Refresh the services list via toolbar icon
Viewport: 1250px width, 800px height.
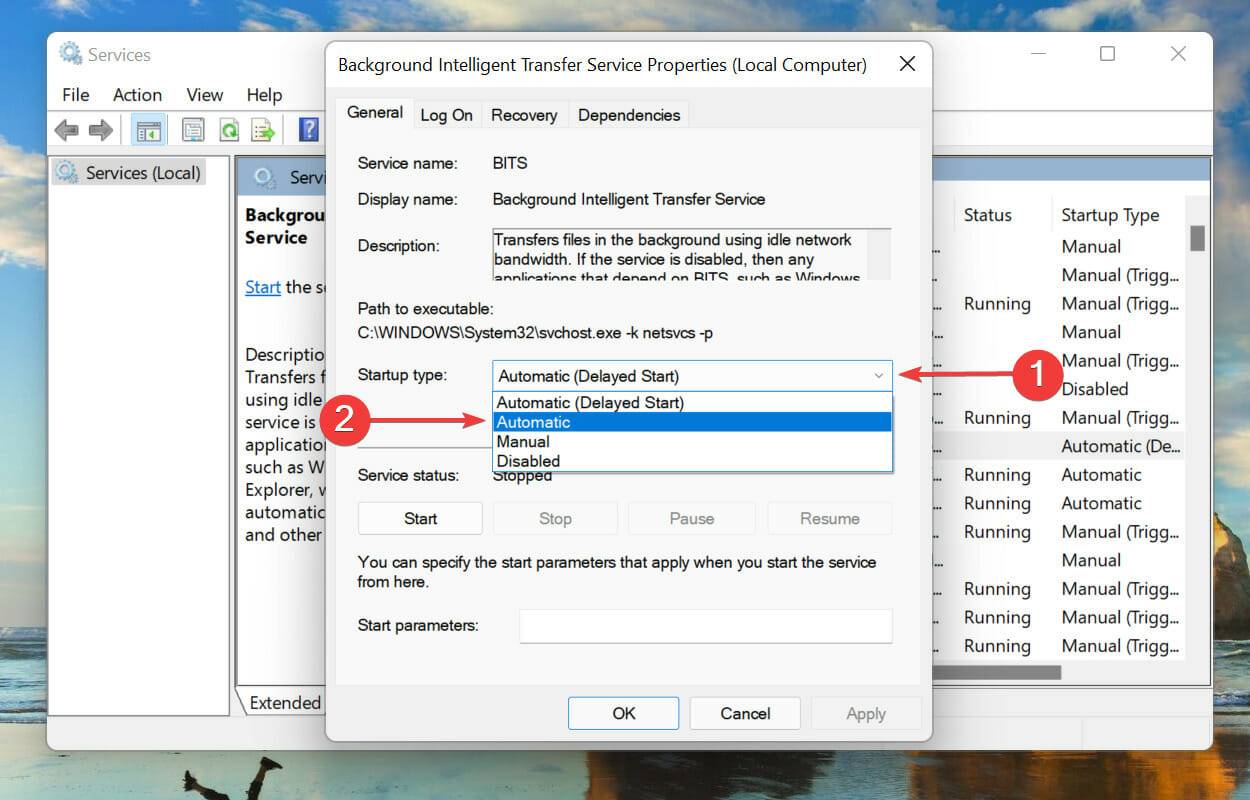point(229,130)
